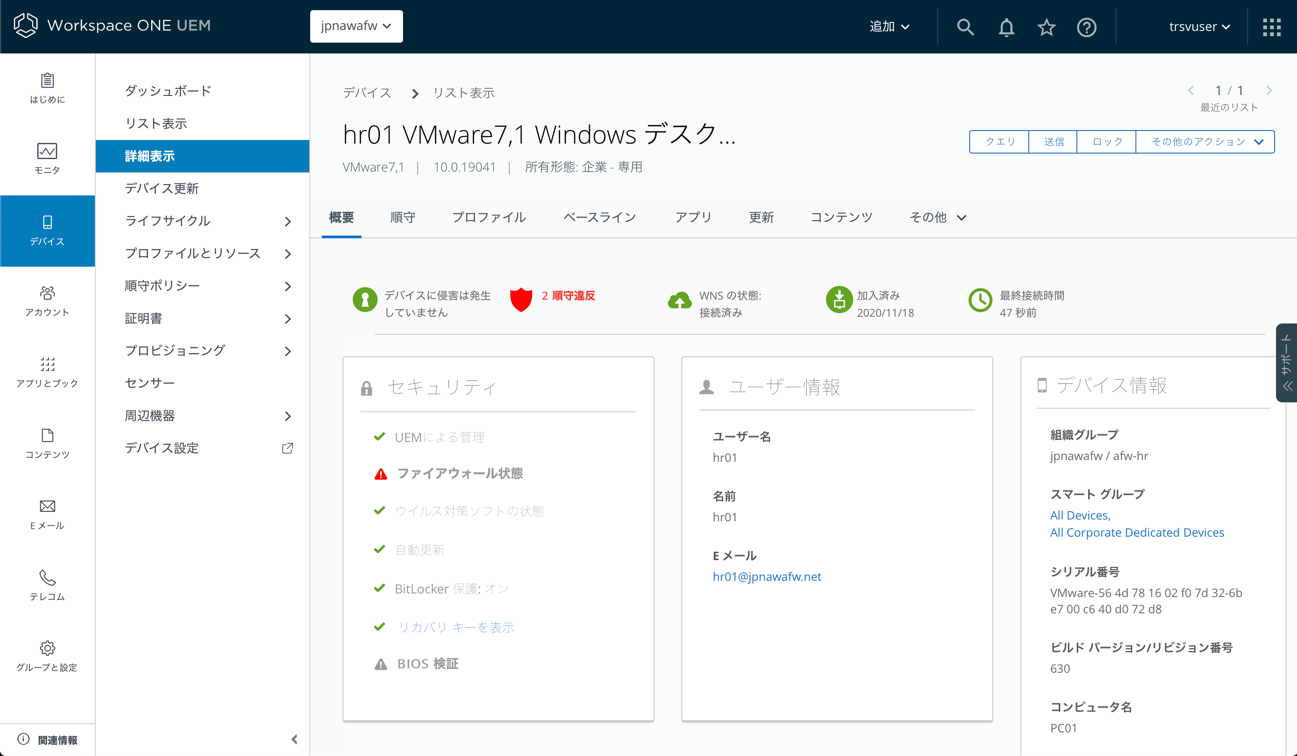Viewport: 1297px width, 756px height.
Task: Expand プロファイルとリソース submenu
Action: (288, 254)
